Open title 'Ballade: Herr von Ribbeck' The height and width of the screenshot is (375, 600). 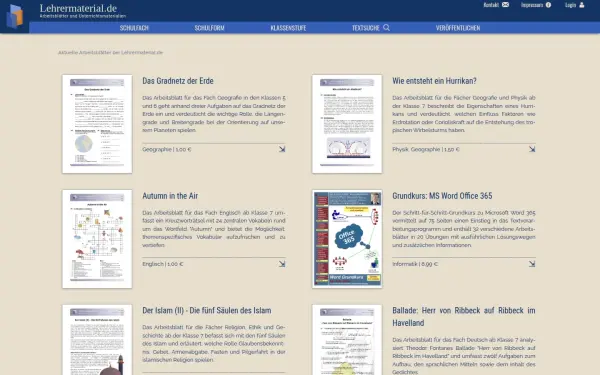pyautogui.click(x=464, y=316)
